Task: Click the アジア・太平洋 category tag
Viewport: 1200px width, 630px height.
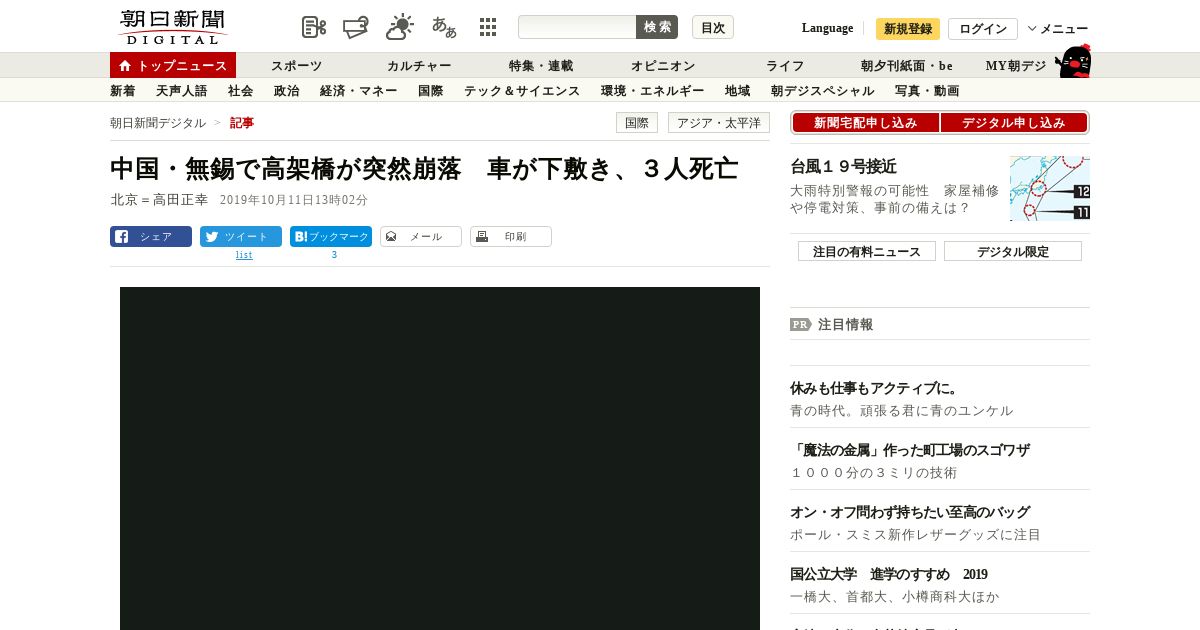Action: tap(719, 123)
